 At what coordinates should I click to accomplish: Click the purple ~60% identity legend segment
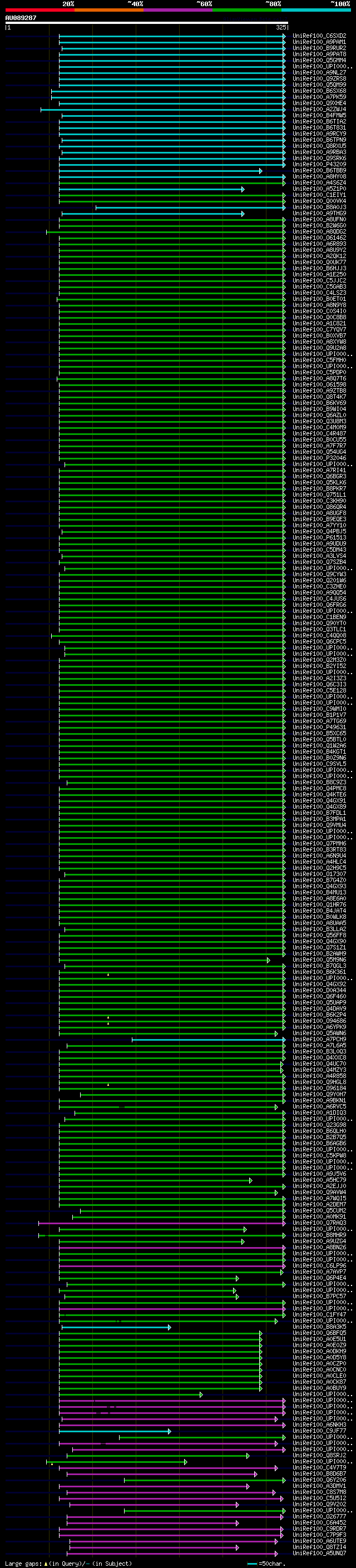point(177,10)
